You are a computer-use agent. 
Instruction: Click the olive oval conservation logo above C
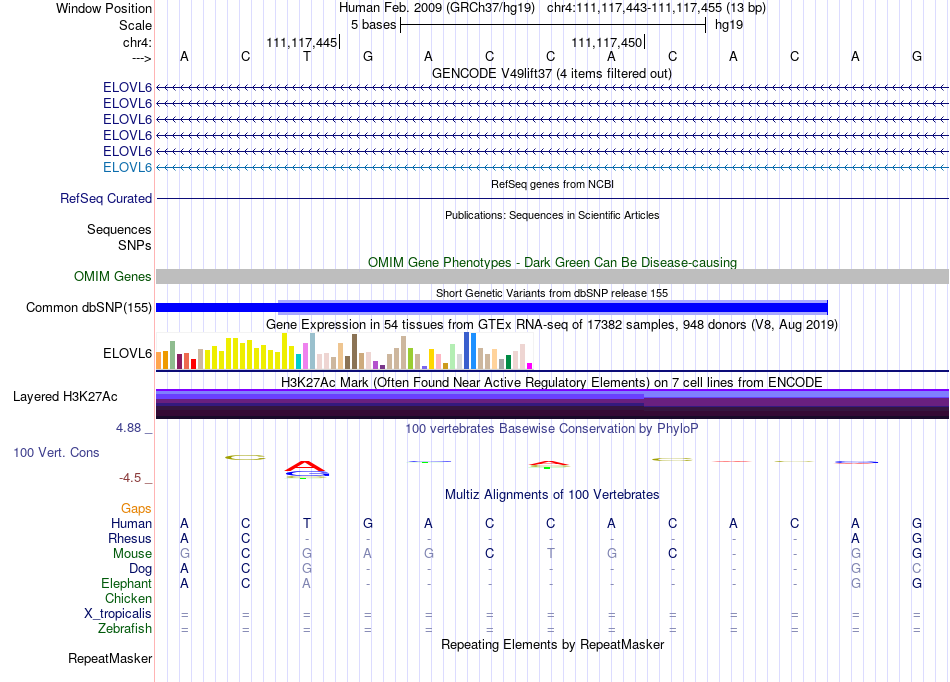(x=245, y=457)
